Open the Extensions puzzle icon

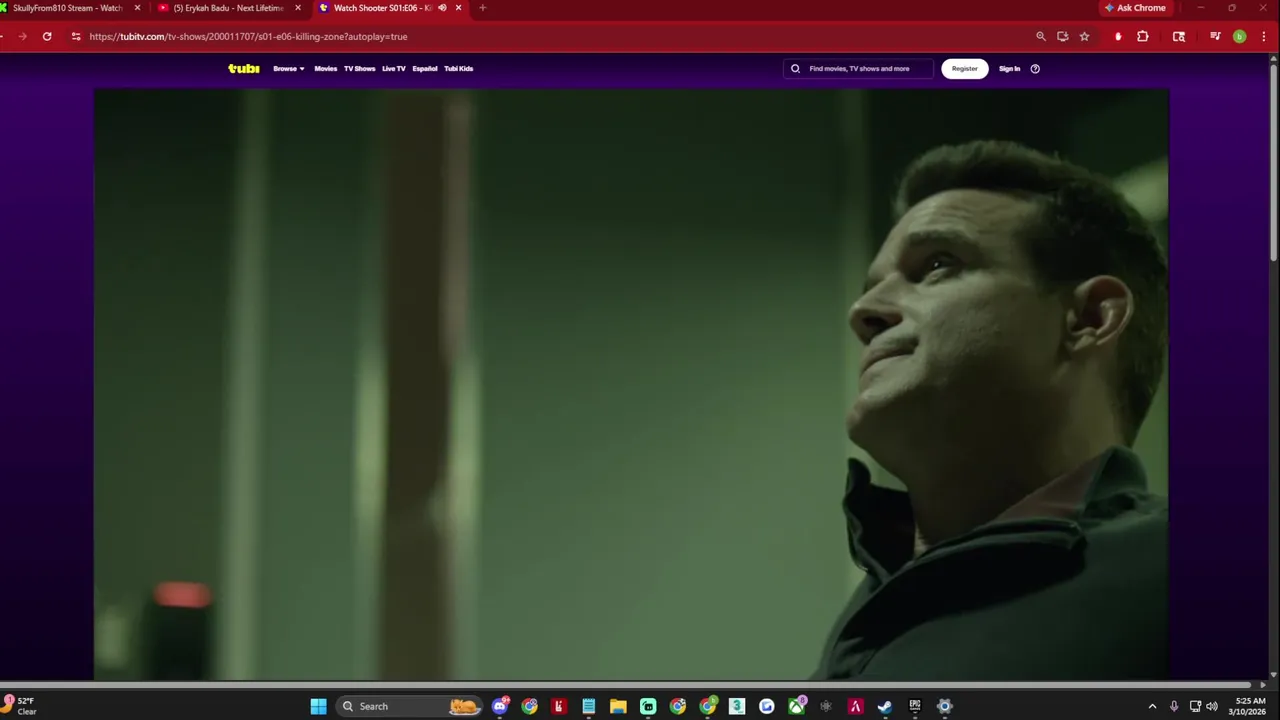pos(1143,36)
